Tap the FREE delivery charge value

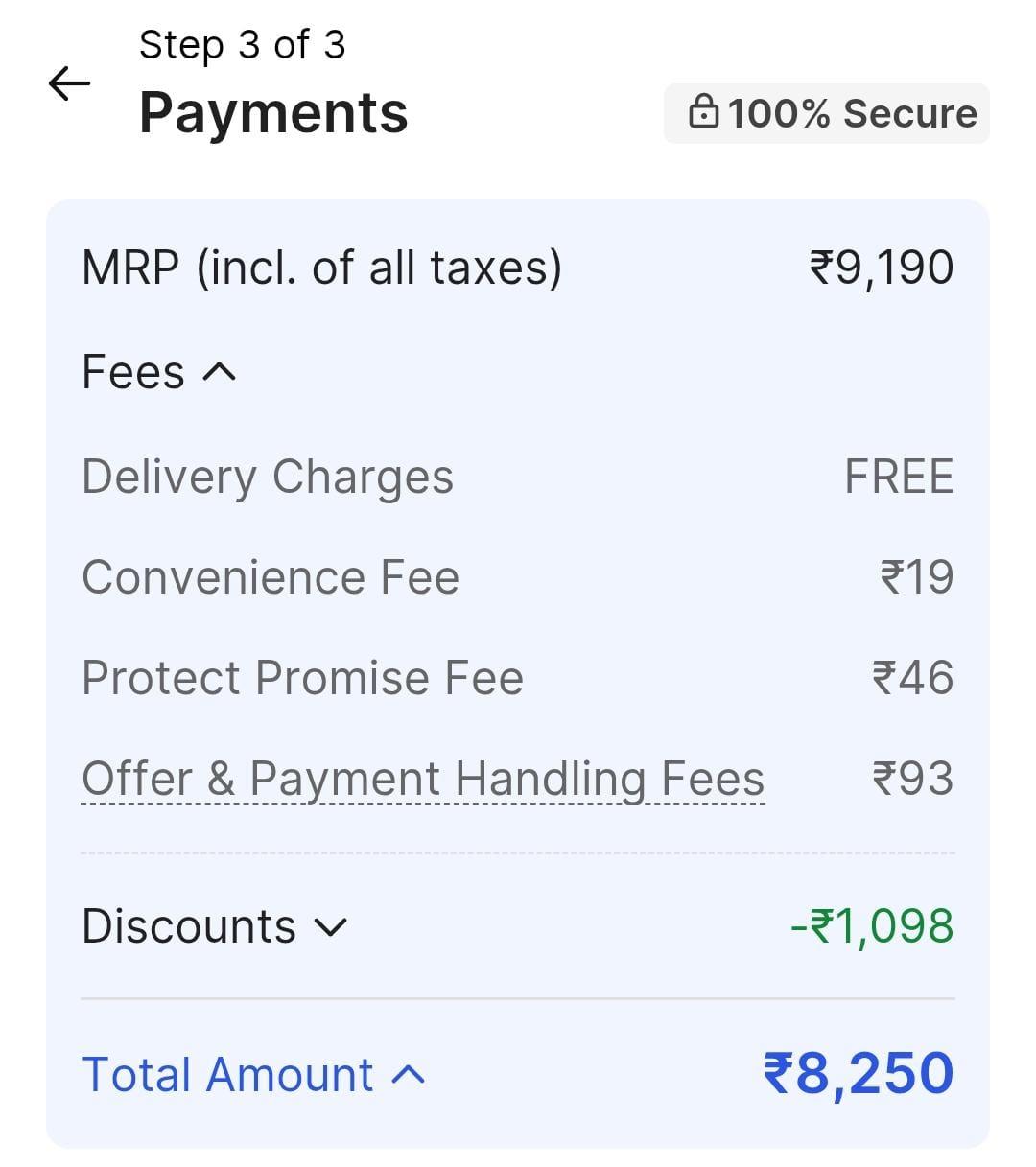tap(899, 477)
